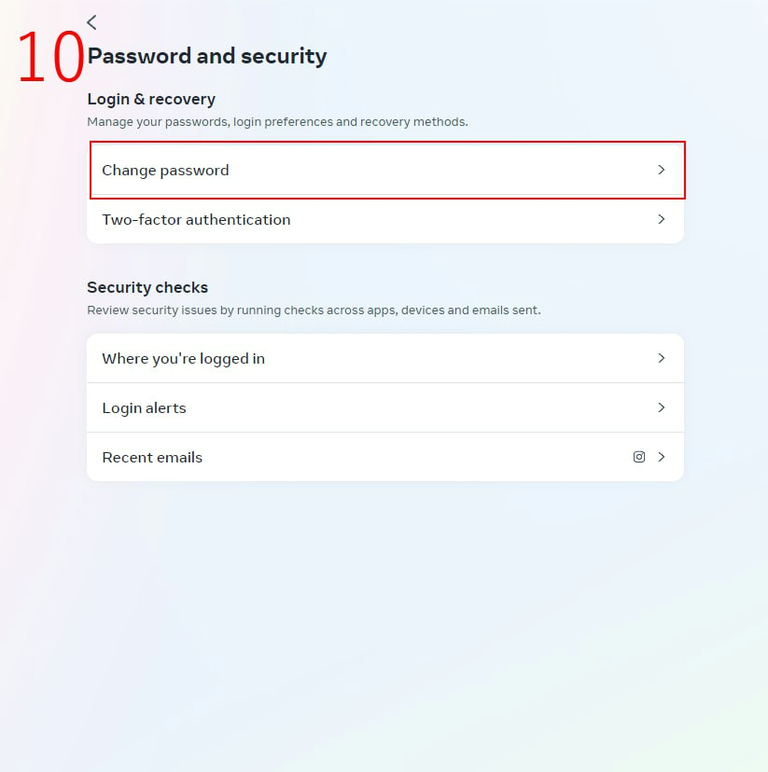Click the red number 10 annotation
768x772 pixels.
49,57
